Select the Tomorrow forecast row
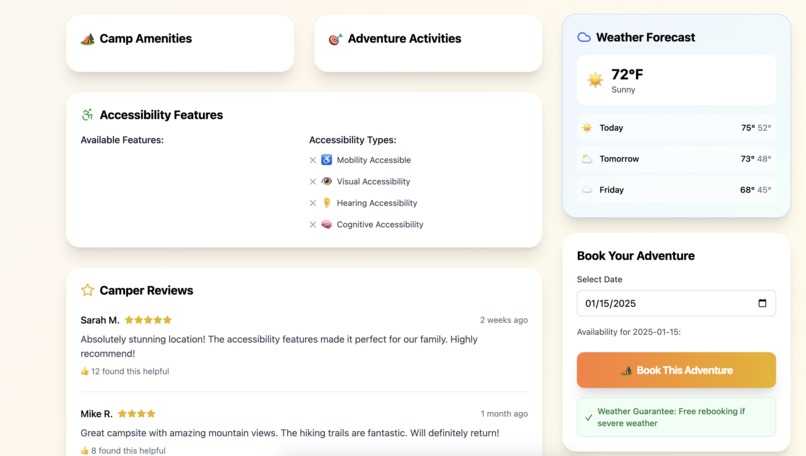 tap(676, 159)
